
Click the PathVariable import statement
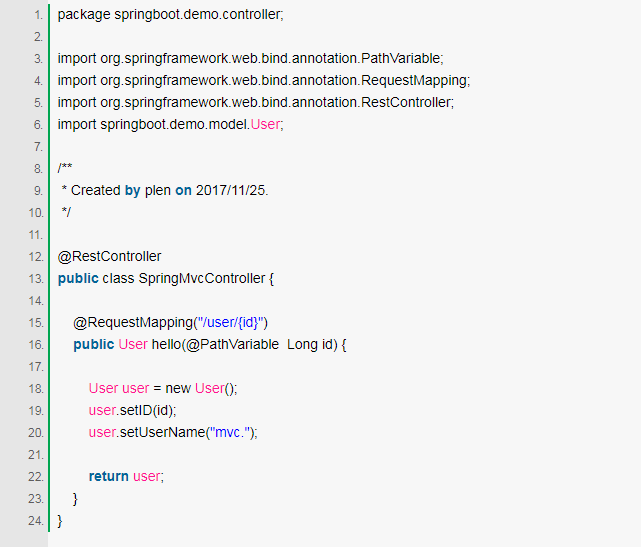pos(251,58)
